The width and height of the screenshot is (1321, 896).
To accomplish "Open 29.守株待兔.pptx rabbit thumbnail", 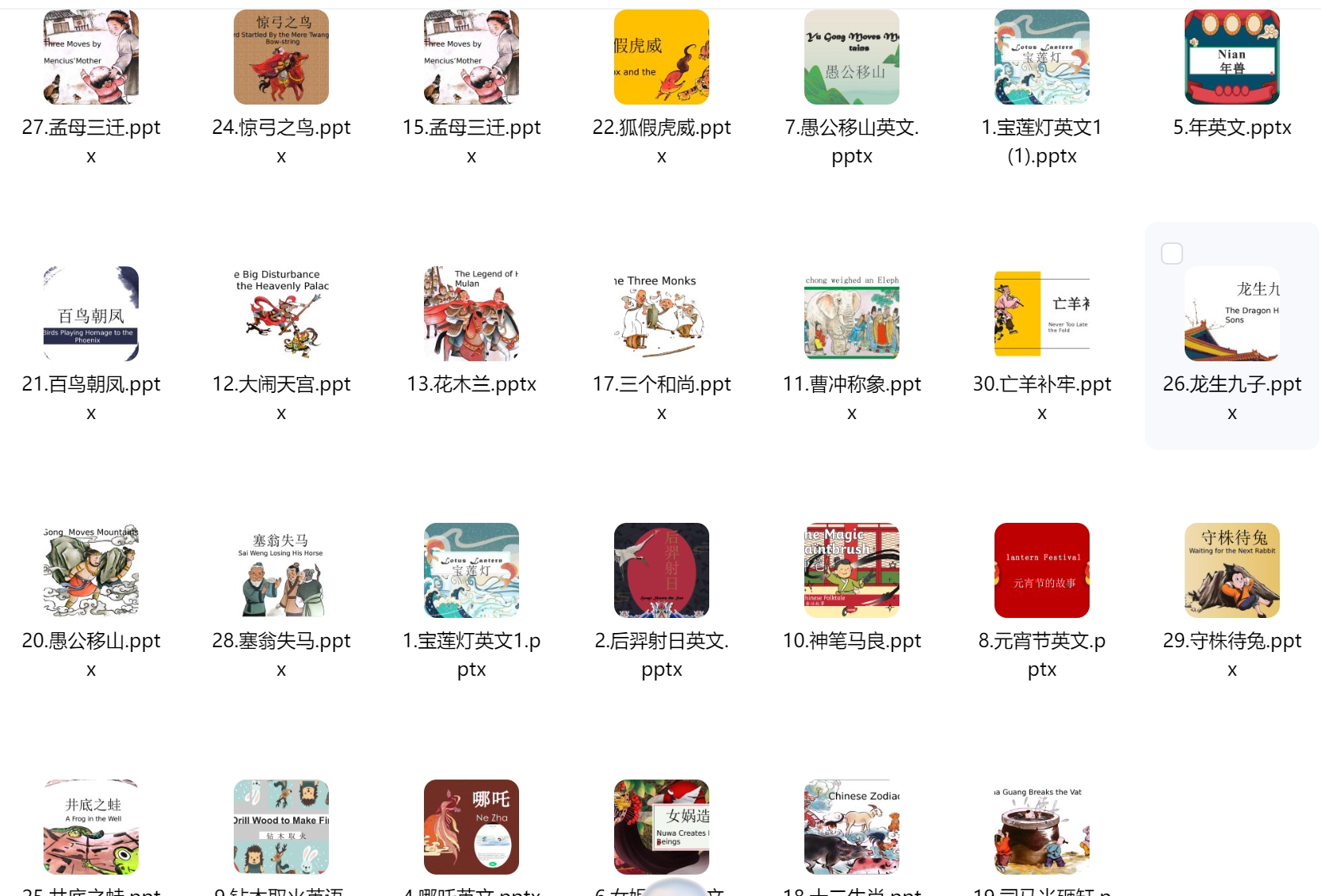I will coord(1232,570).
